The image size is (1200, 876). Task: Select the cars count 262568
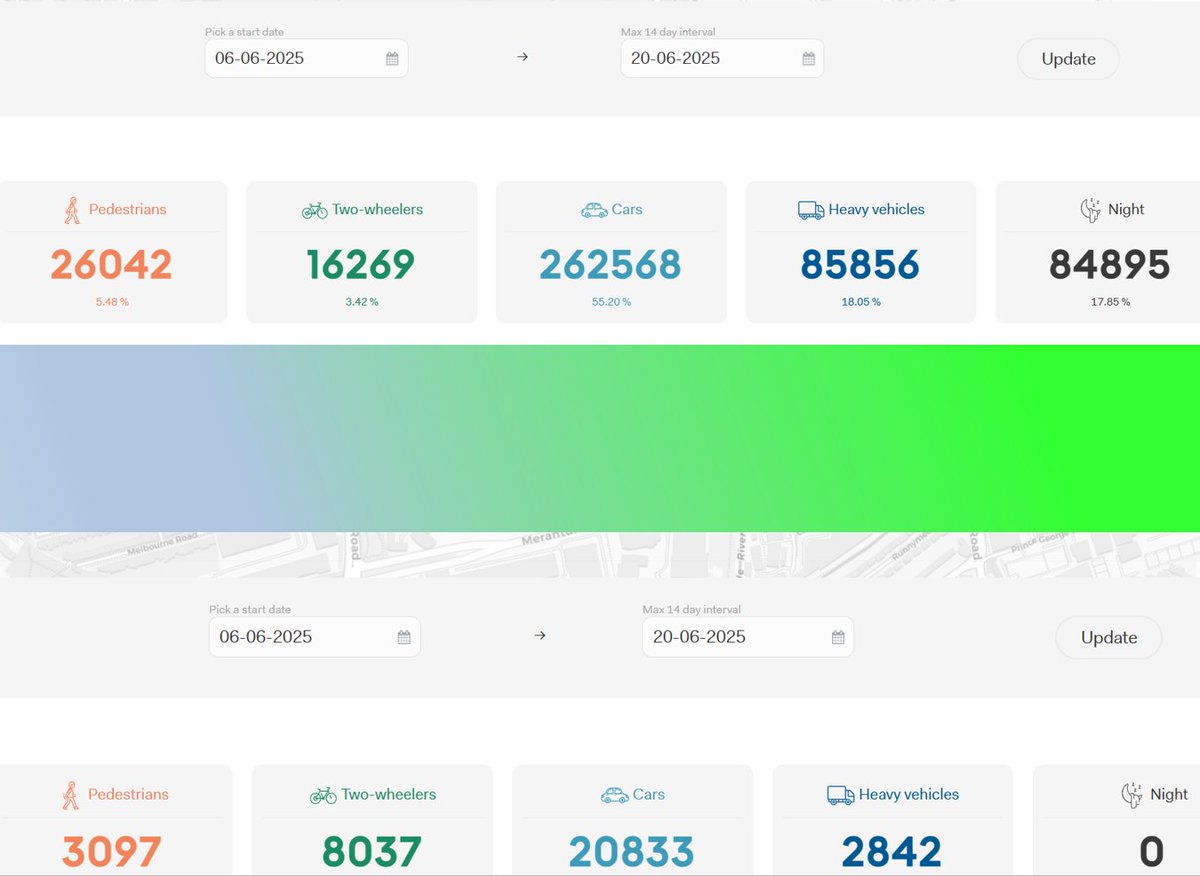[610, 265]
